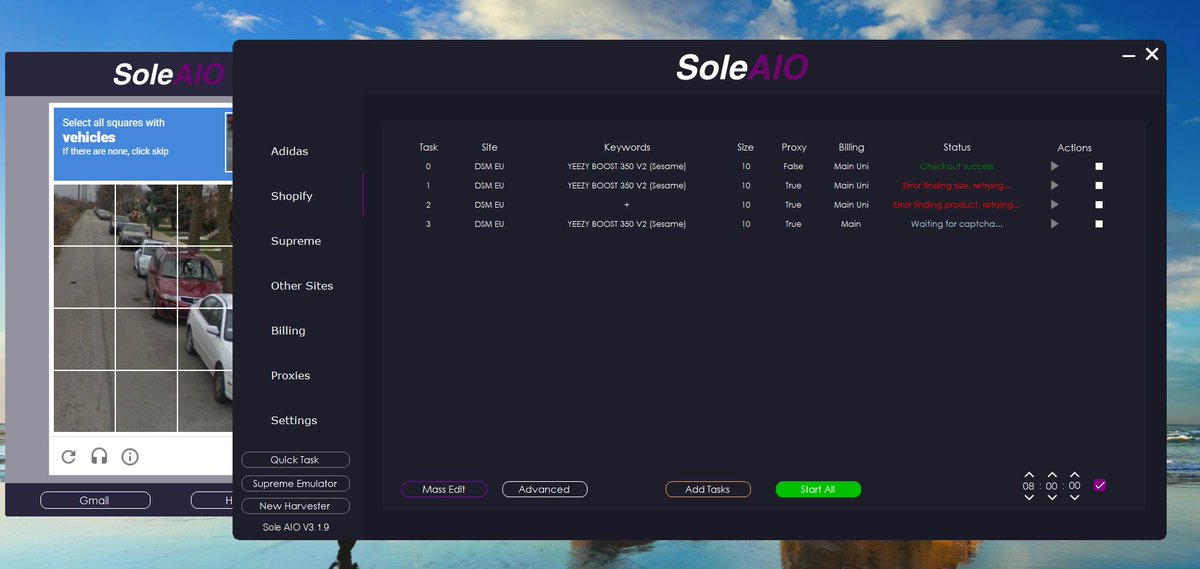Image resolution: width=1200 pixels, height=569 pixels.
Task: Click the Actions column header
Action: pyautogui.click(x=1074, y=148)
